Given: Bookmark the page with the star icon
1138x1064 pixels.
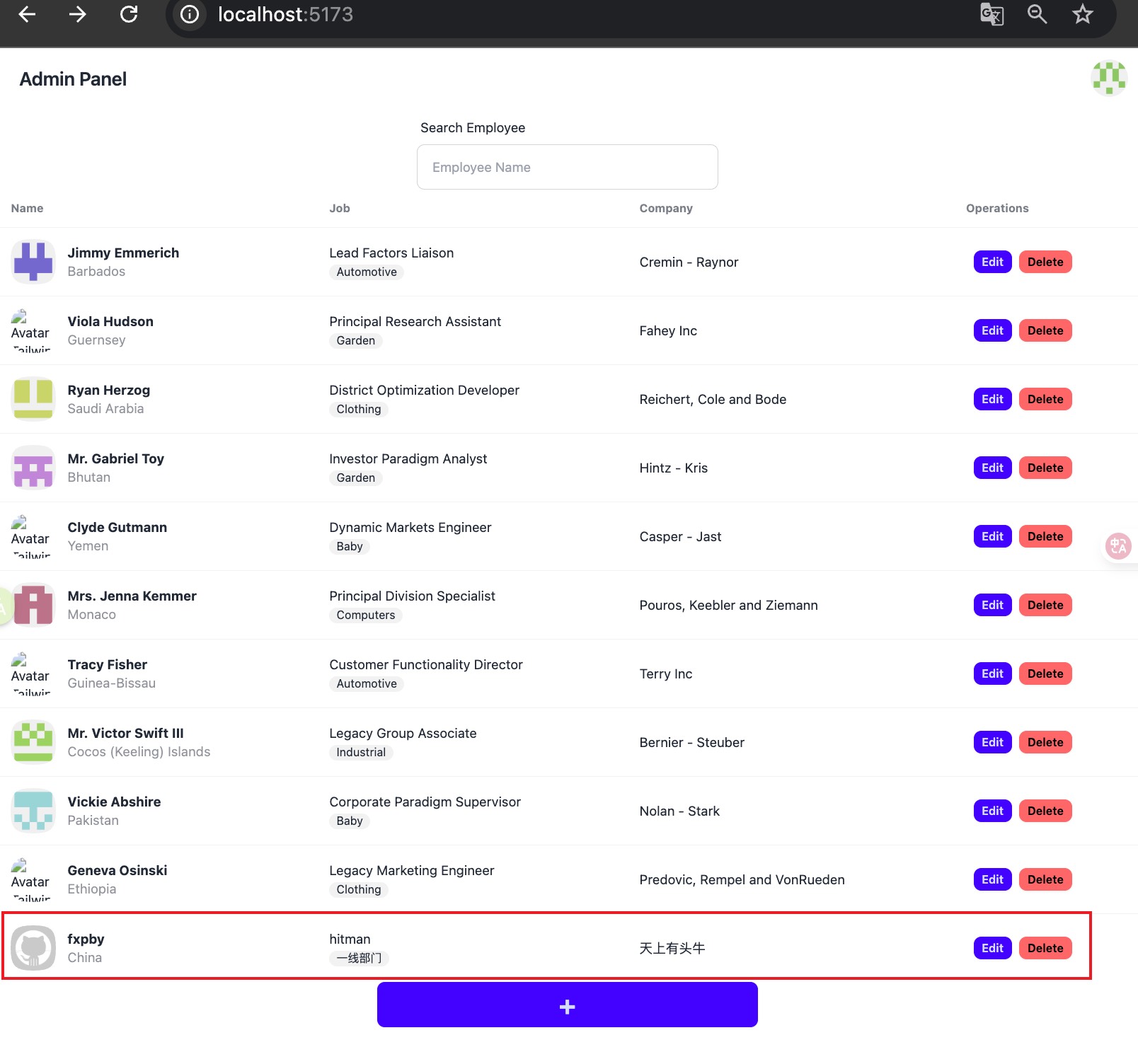Looking at the screenshot, I should 1082,14.
